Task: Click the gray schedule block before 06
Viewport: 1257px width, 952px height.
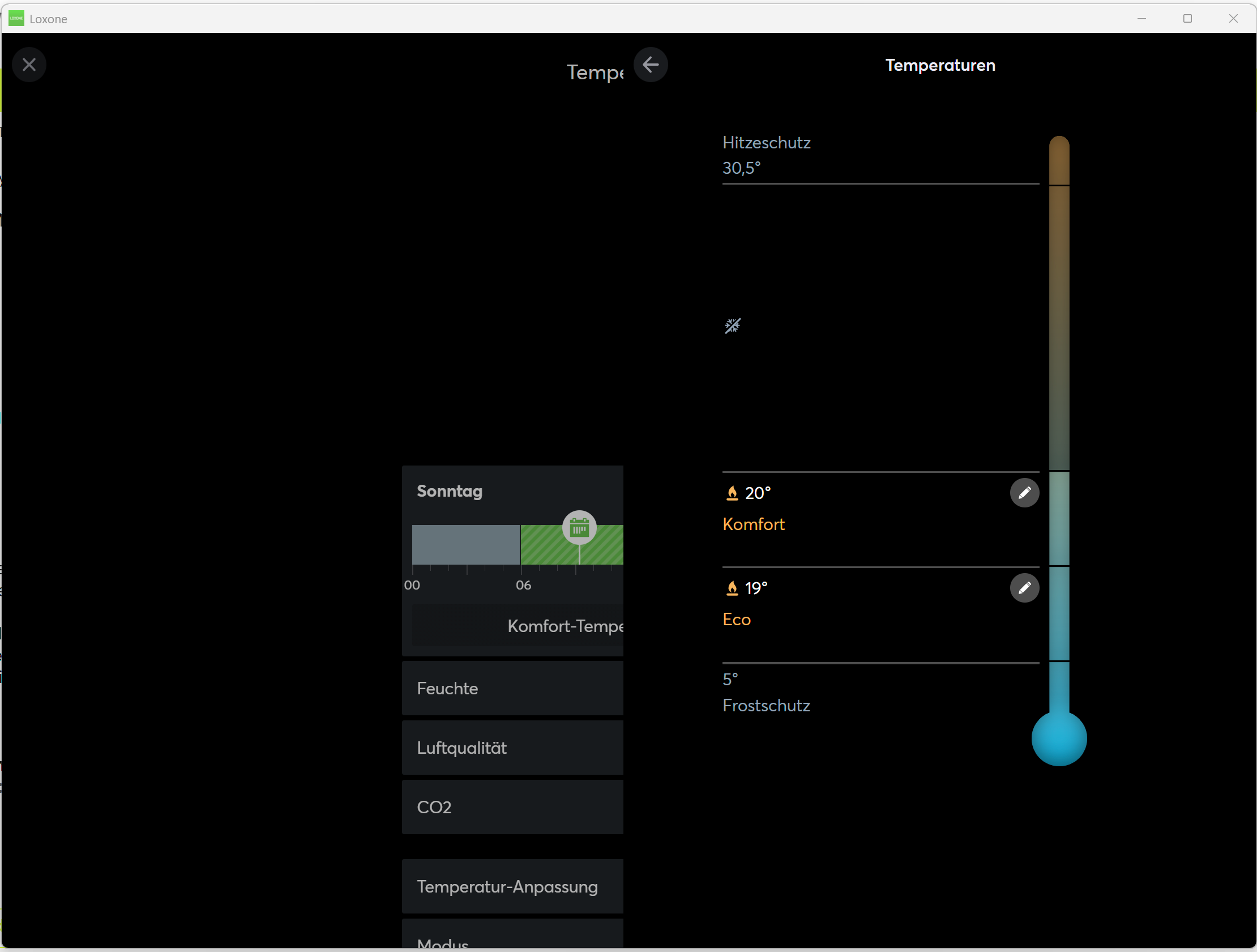Action: [465, 544]
